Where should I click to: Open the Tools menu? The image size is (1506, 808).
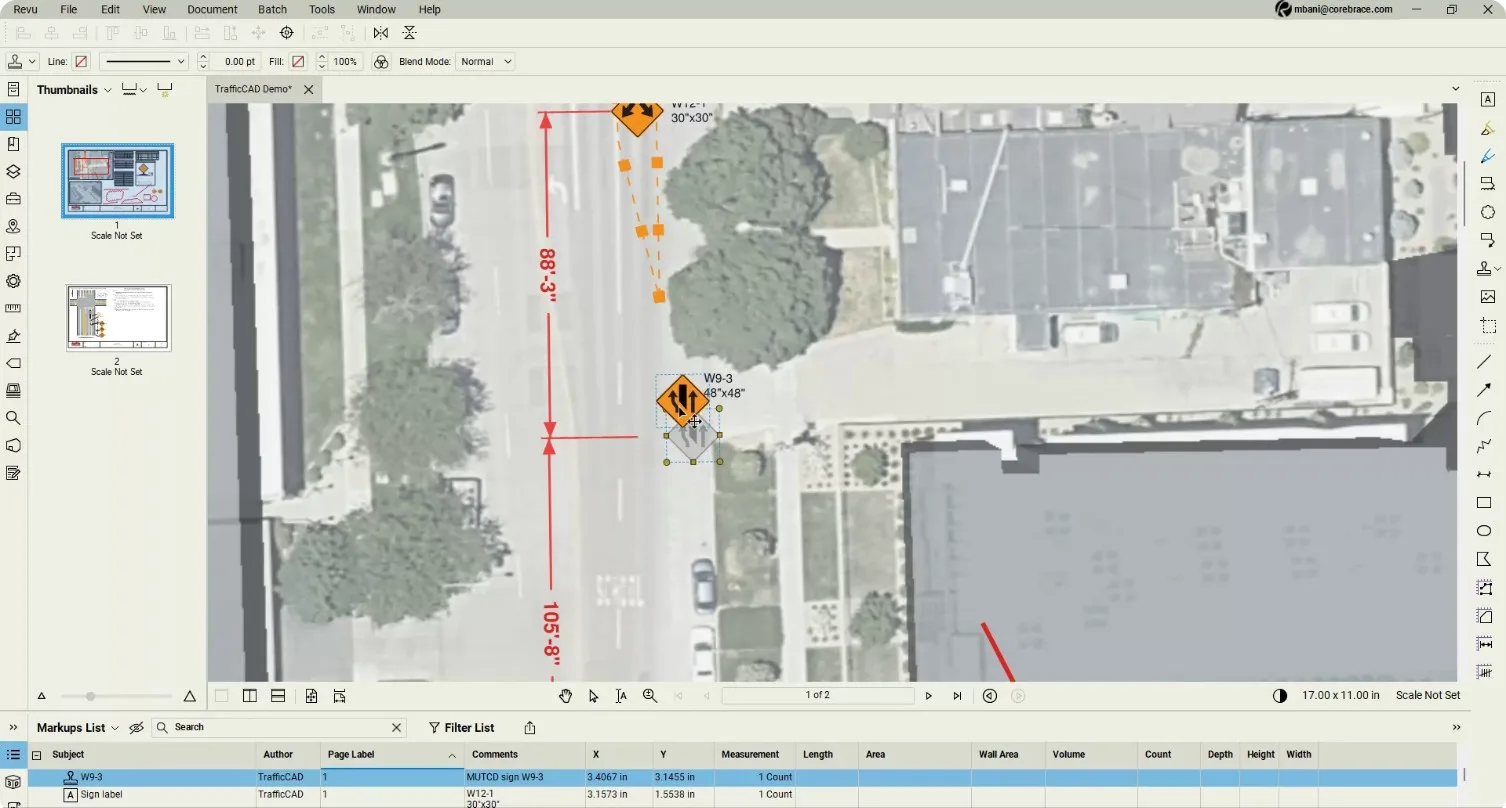(322, 9)
